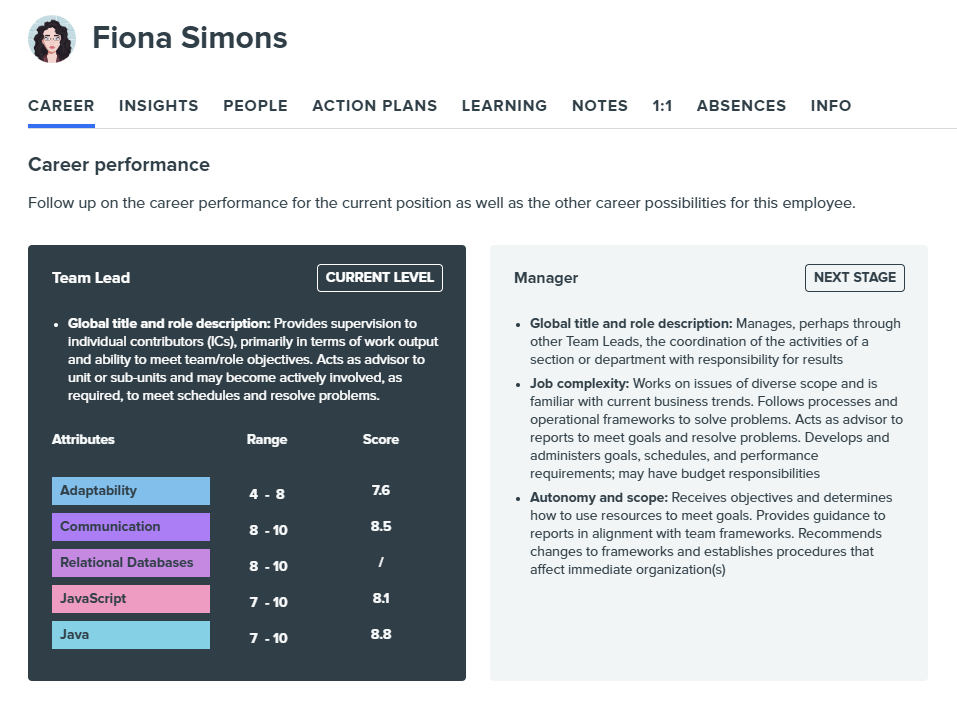Switch to the CAREER tab
Screen dimensions: 957x707
tap(61, 105)
